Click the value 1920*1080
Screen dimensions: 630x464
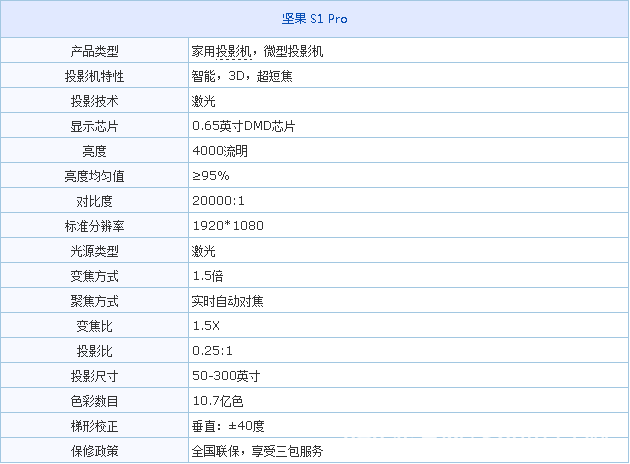[x=228, y=225]
